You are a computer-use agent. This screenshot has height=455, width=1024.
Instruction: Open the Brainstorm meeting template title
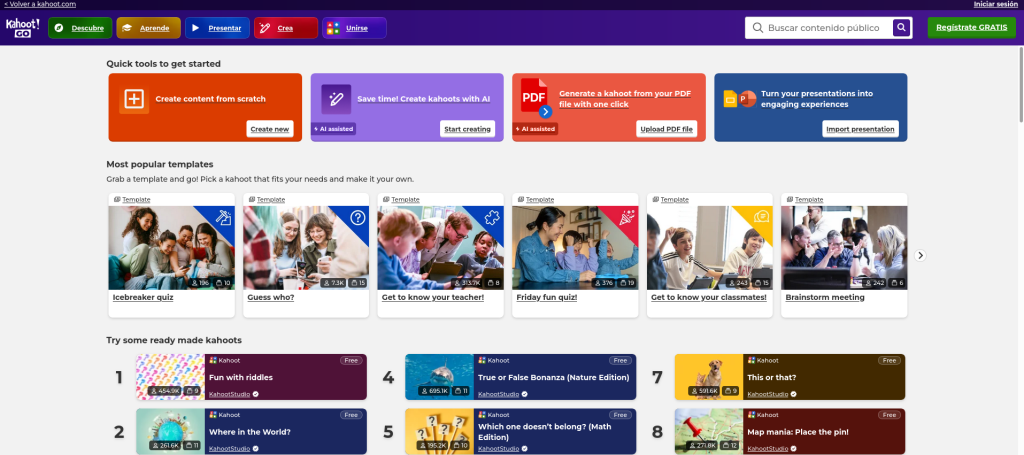point(825,297)
